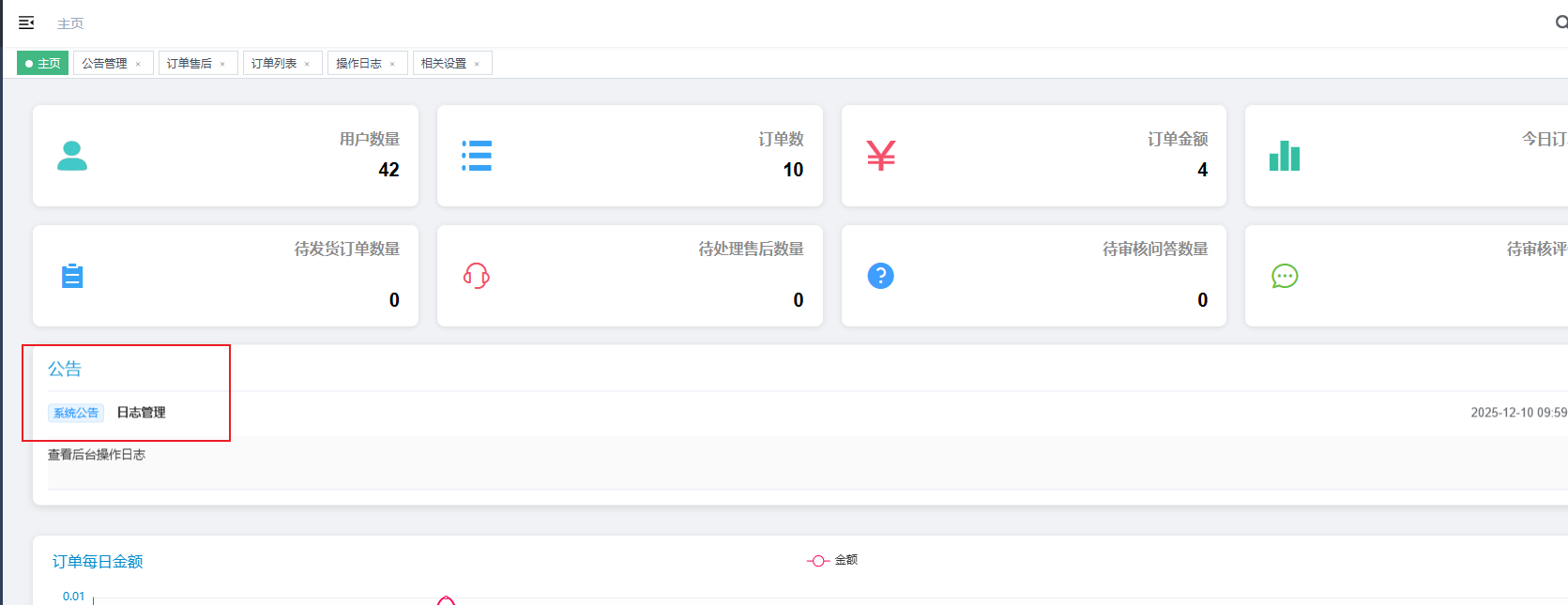Click the pending shipment clipboard icon
The image size is (1568, 605).
72,276
